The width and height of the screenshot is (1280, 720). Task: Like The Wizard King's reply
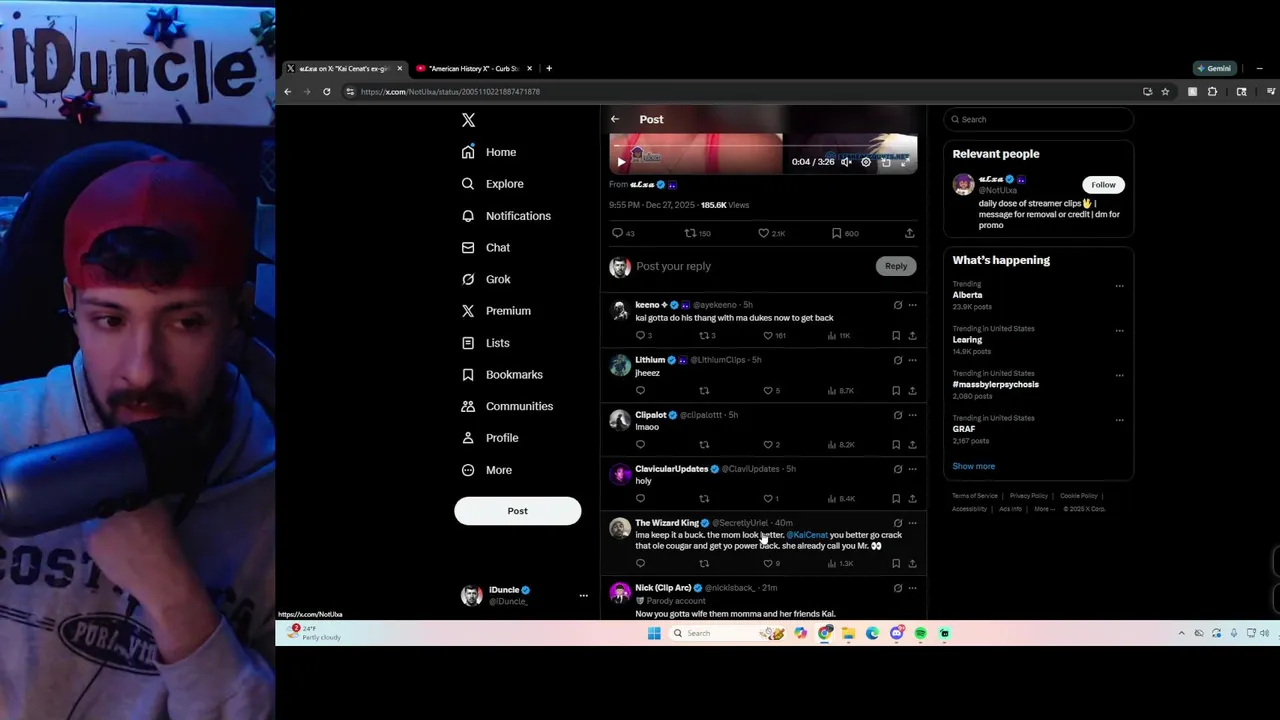click(x=771, y=564)
